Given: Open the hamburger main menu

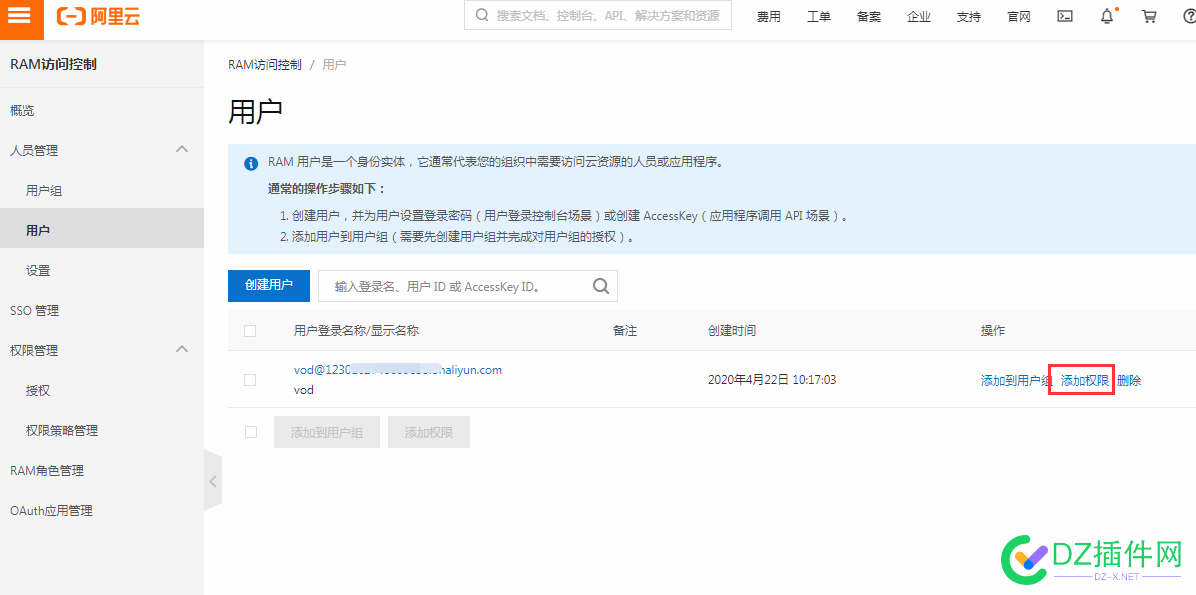Looking at the screenshot, I should pos(20,16).
